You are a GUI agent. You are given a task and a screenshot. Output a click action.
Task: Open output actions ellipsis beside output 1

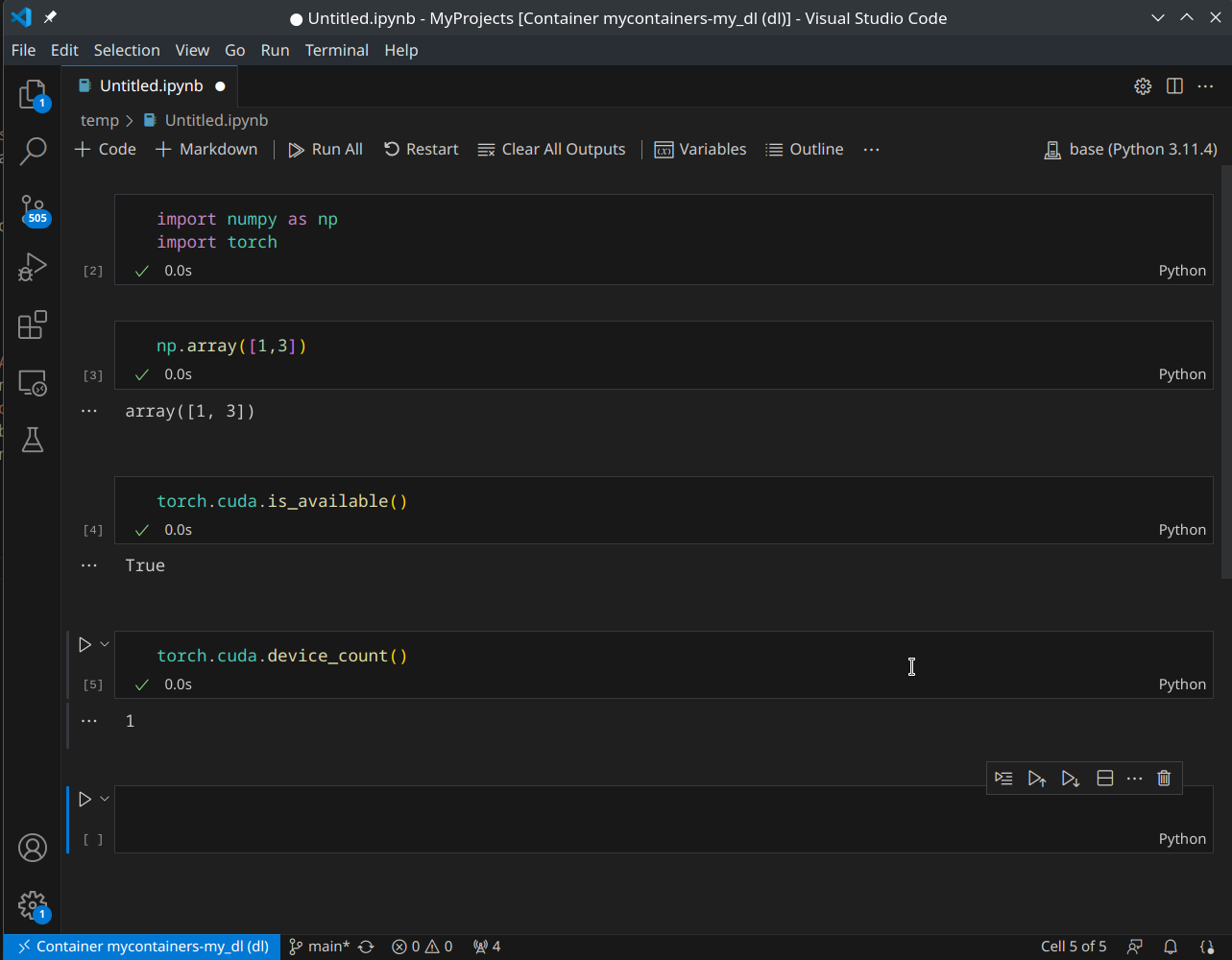[x=89, y=720]
